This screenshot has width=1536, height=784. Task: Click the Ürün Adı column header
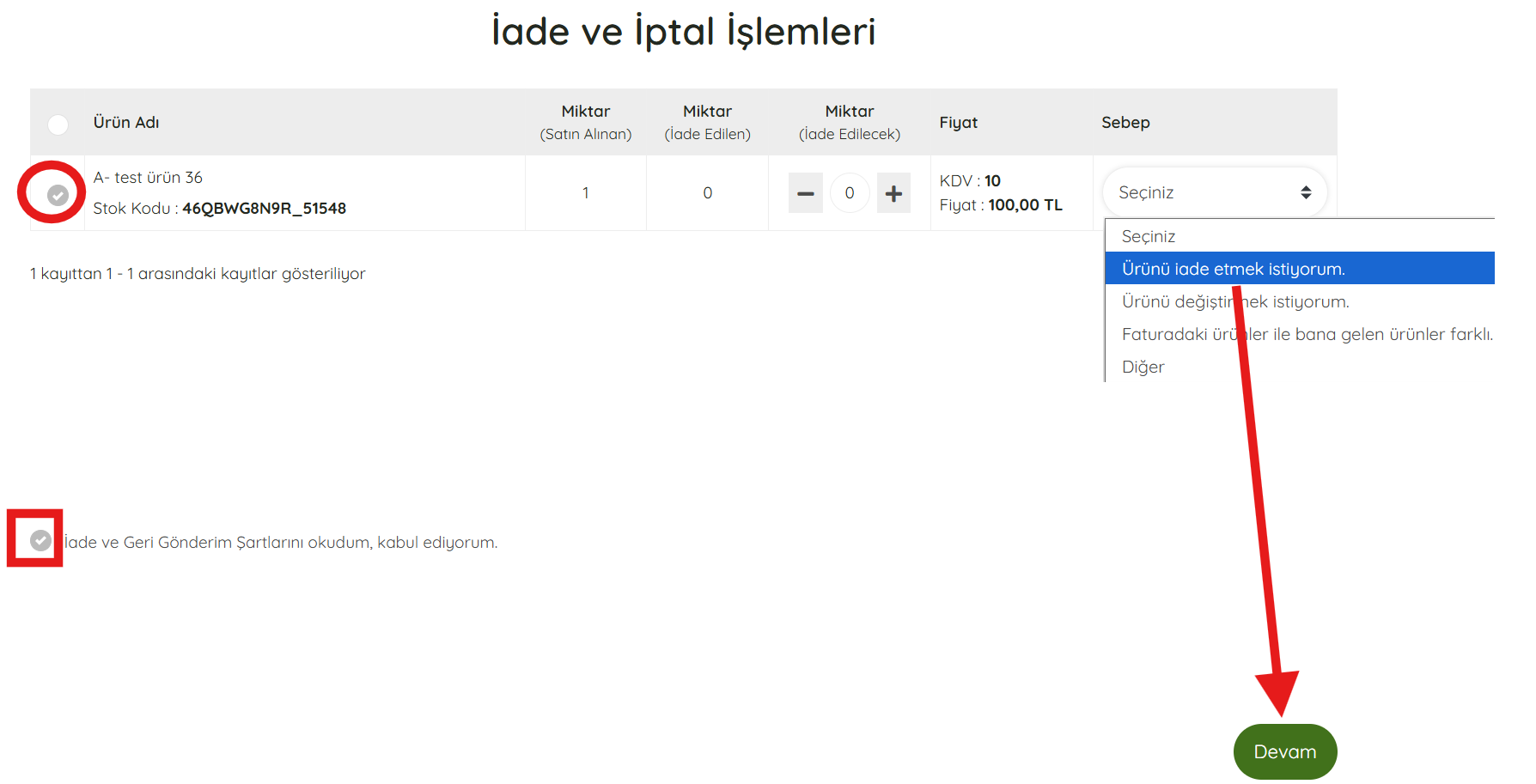pos(126,122)
